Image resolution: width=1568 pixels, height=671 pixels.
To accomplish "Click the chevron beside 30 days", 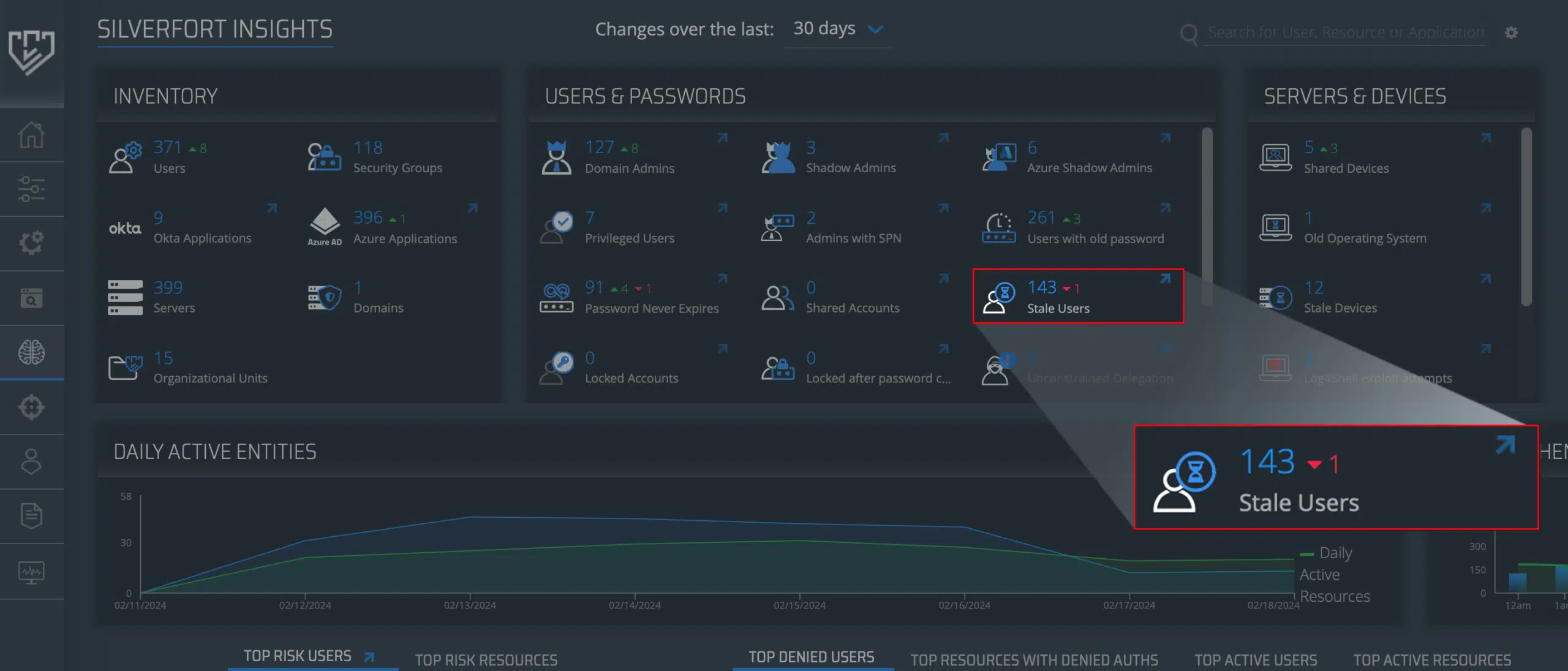I will (876, 29).
